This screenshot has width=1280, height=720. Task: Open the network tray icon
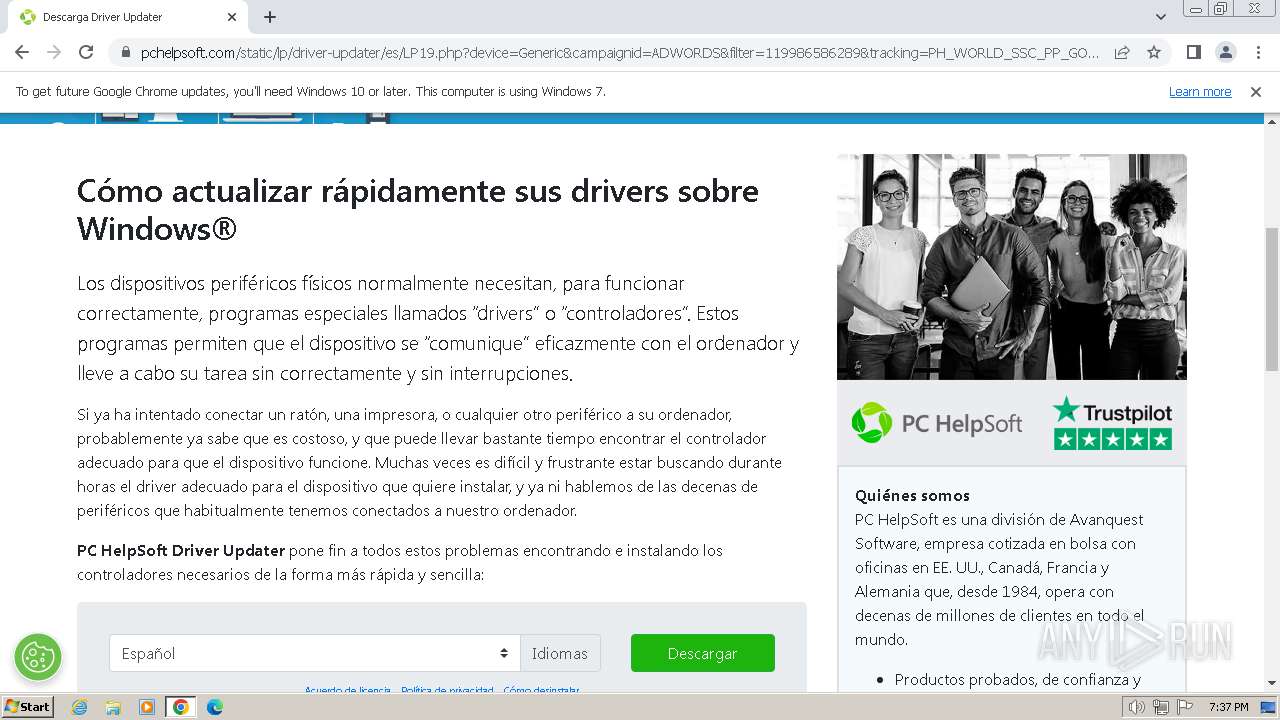click(1160, 707)
